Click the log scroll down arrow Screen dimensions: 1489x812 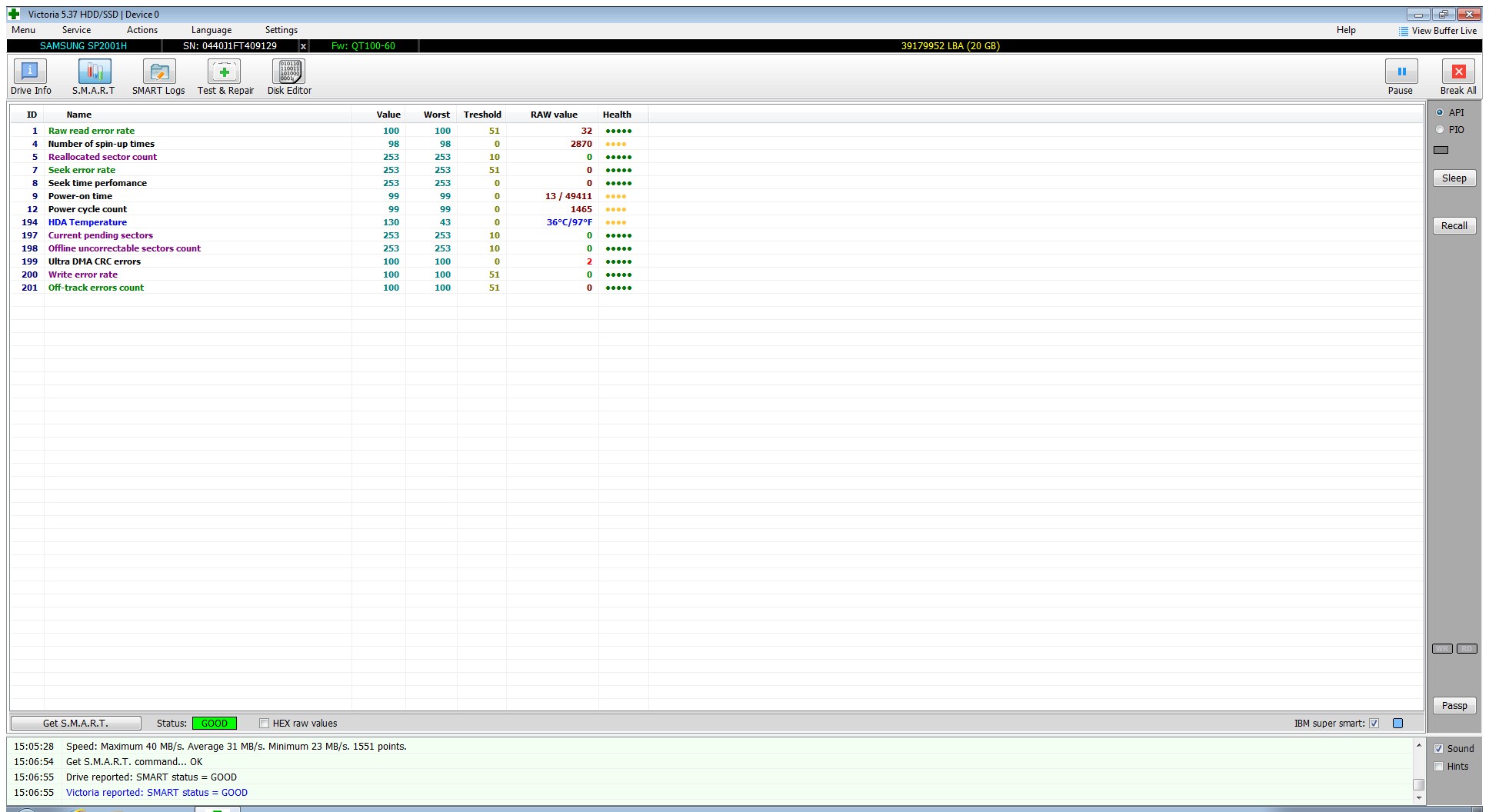coord(1418,797)
